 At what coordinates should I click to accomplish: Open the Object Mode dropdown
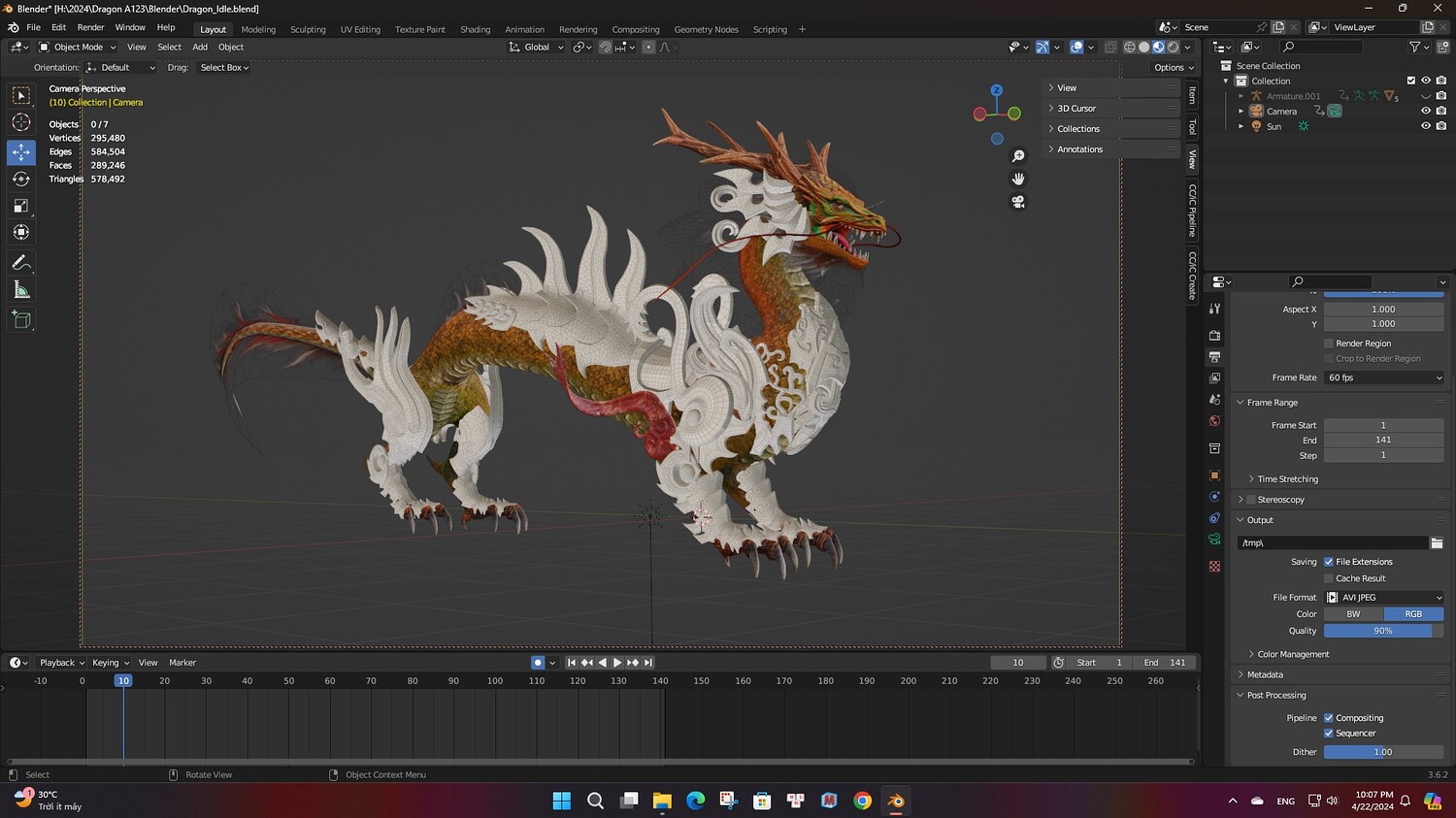77,47
